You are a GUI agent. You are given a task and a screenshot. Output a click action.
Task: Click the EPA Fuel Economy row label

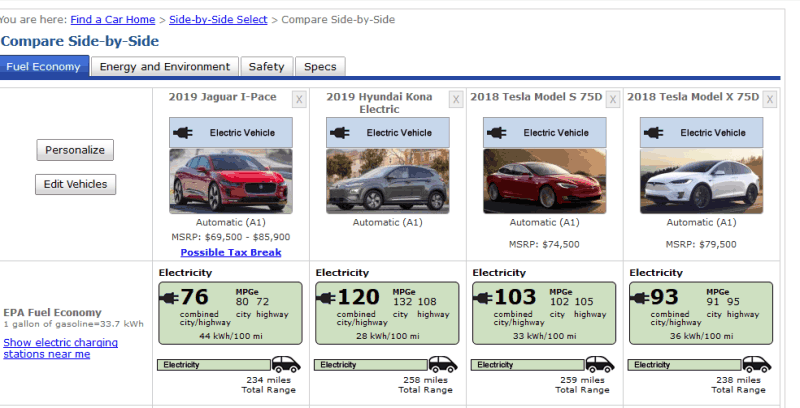(53, 313)
